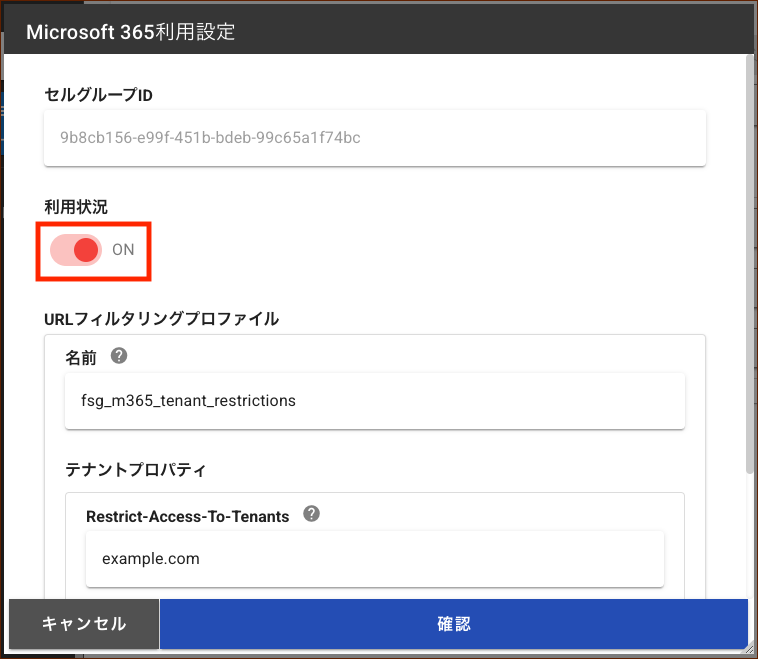This screenshot has height=659, width=758.
Task: Click the 確認 button
Action: pyautogui.click(x=453, y=624)
